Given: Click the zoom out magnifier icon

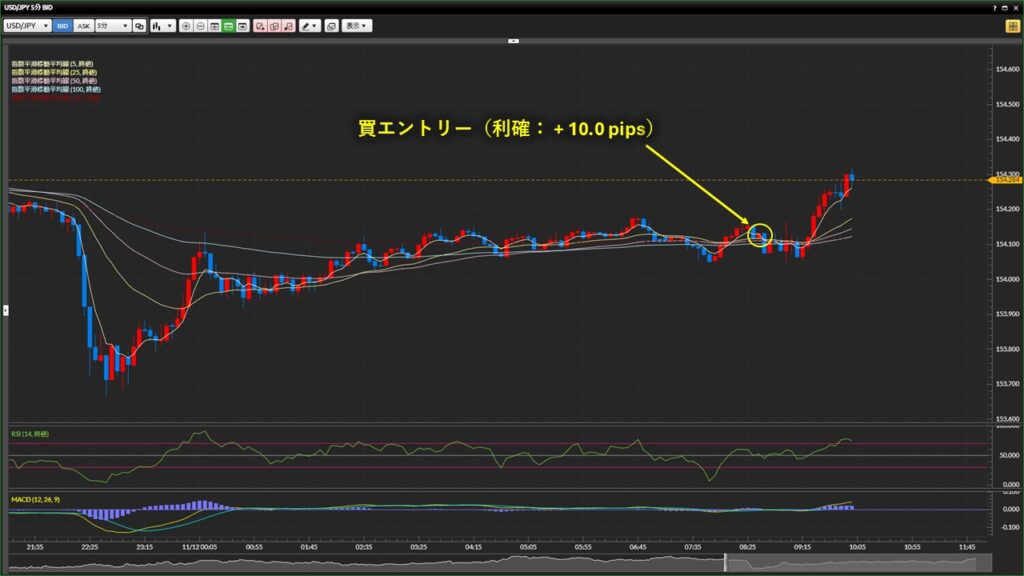Looking at the screenshot, I should 200,25.
